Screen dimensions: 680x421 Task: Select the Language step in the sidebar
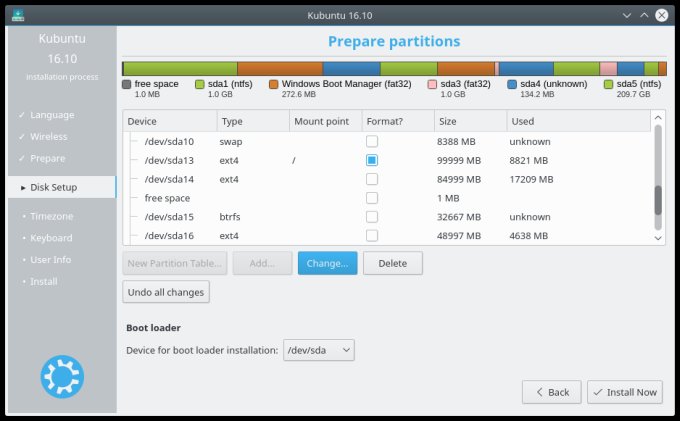coord(52,115)
